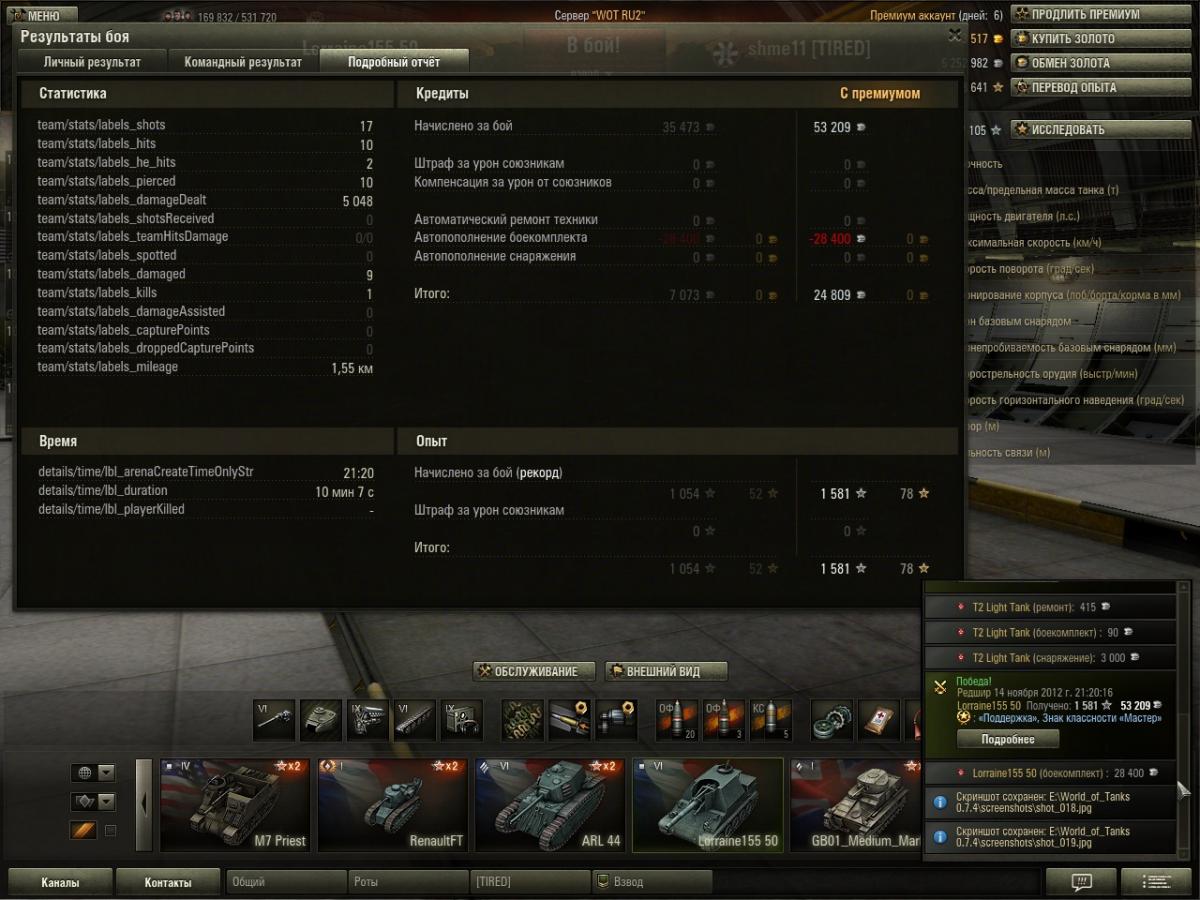Click the T2 Light Tank (снаряжение) 3 000 message

pyautogui.click(x=1049, y=658)
